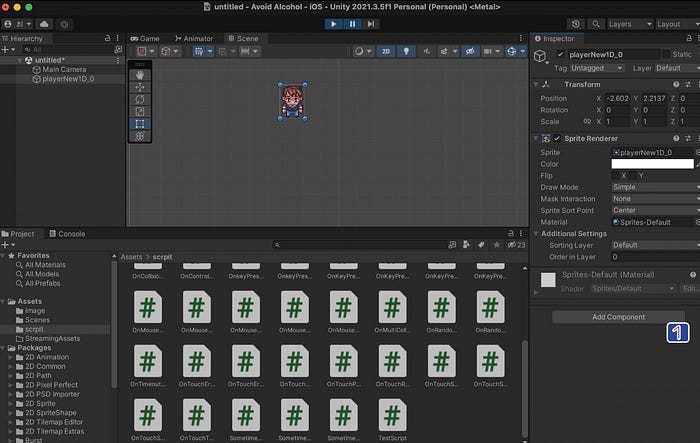This screenshot has width=700, height=443.
Task: Open the sprite Color swatch
Action: point(652,164)
